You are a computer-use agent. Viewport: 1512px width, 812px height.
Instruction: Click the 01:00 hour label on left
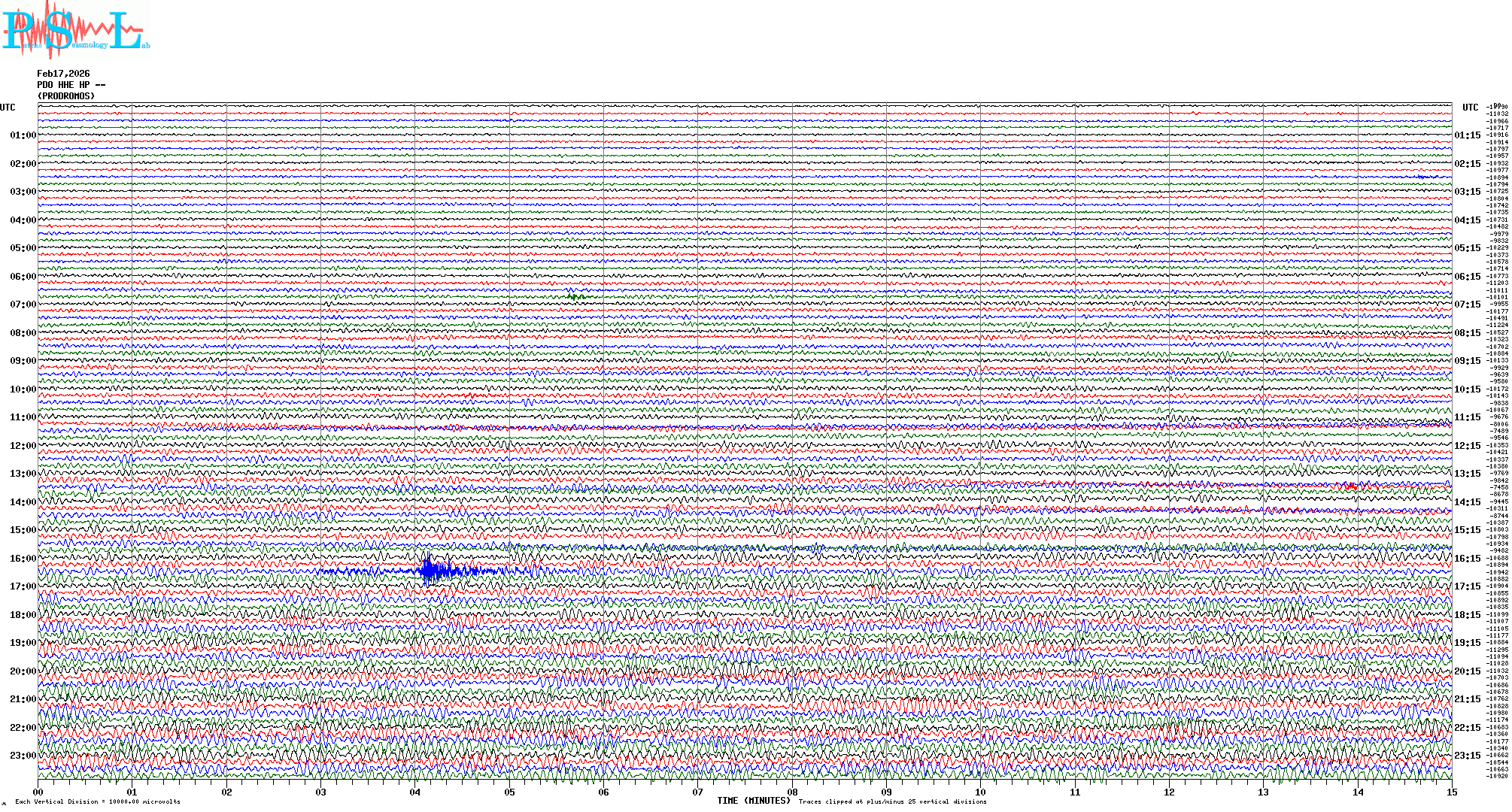(23, 135)
